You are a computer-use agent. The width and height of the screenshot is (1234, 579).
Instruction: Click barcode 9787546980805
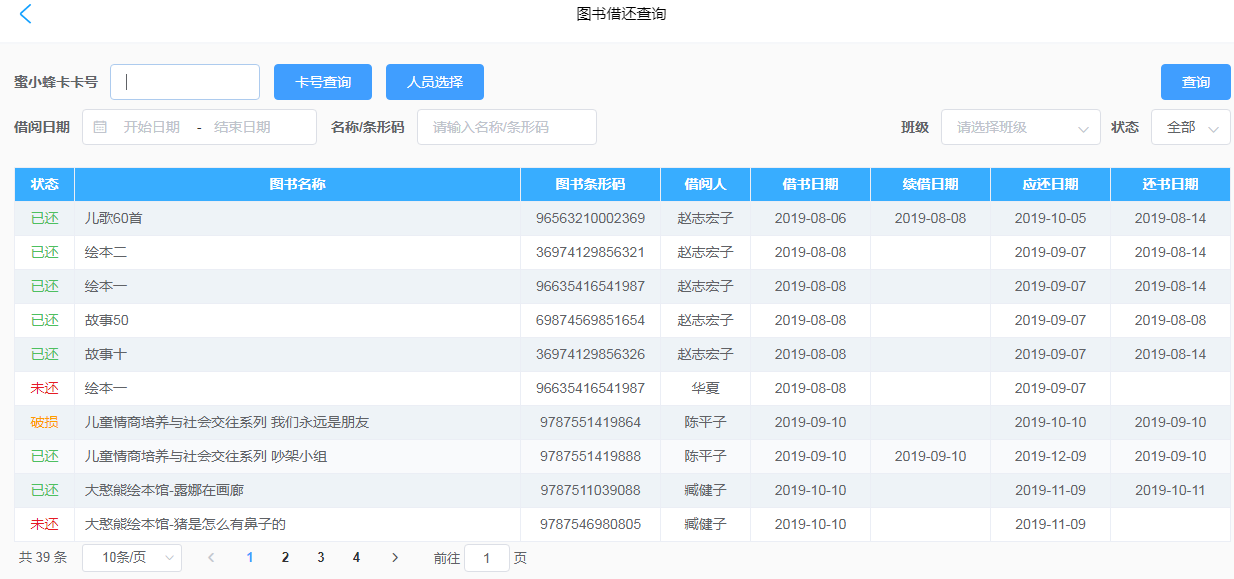(591, 524)
